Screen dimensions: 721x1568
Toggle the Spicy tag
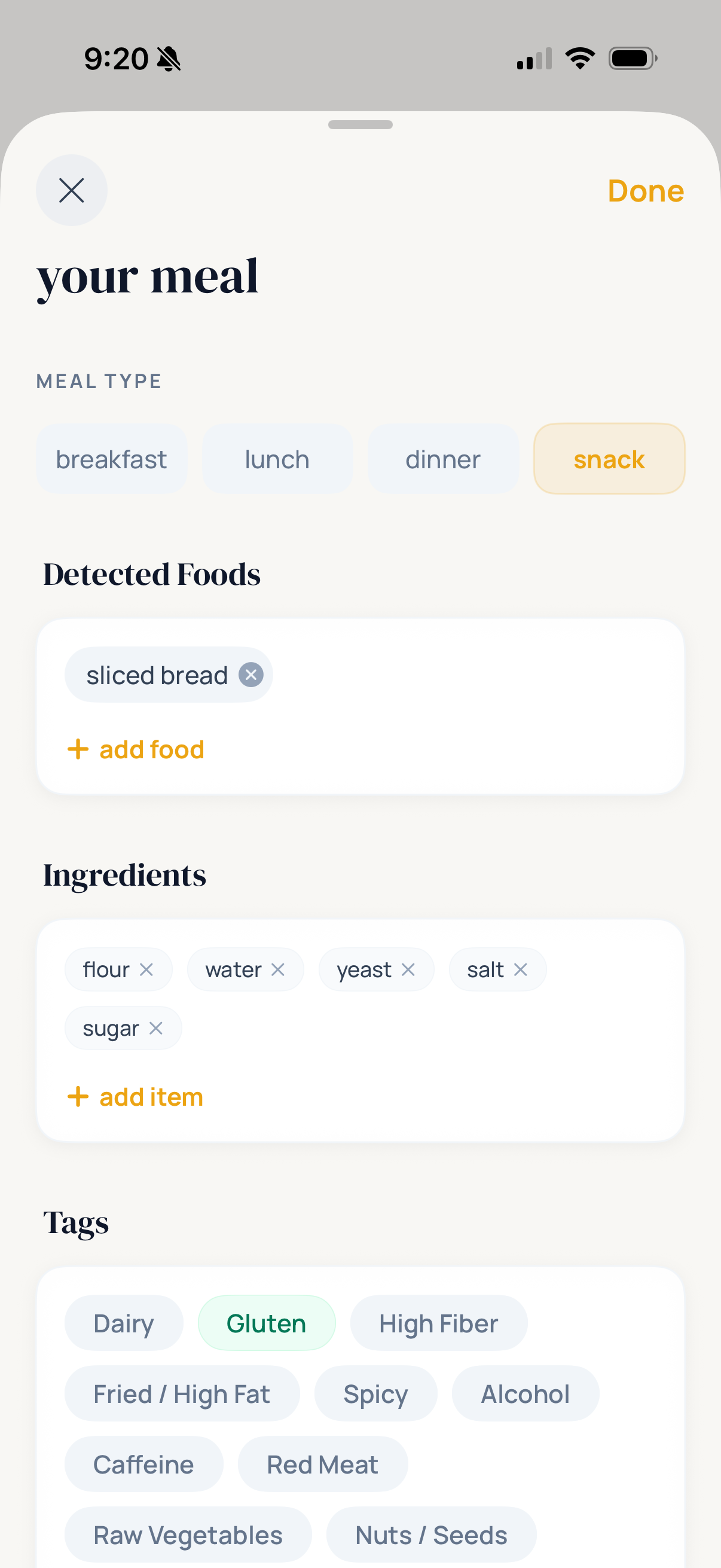click(375, 1393)
